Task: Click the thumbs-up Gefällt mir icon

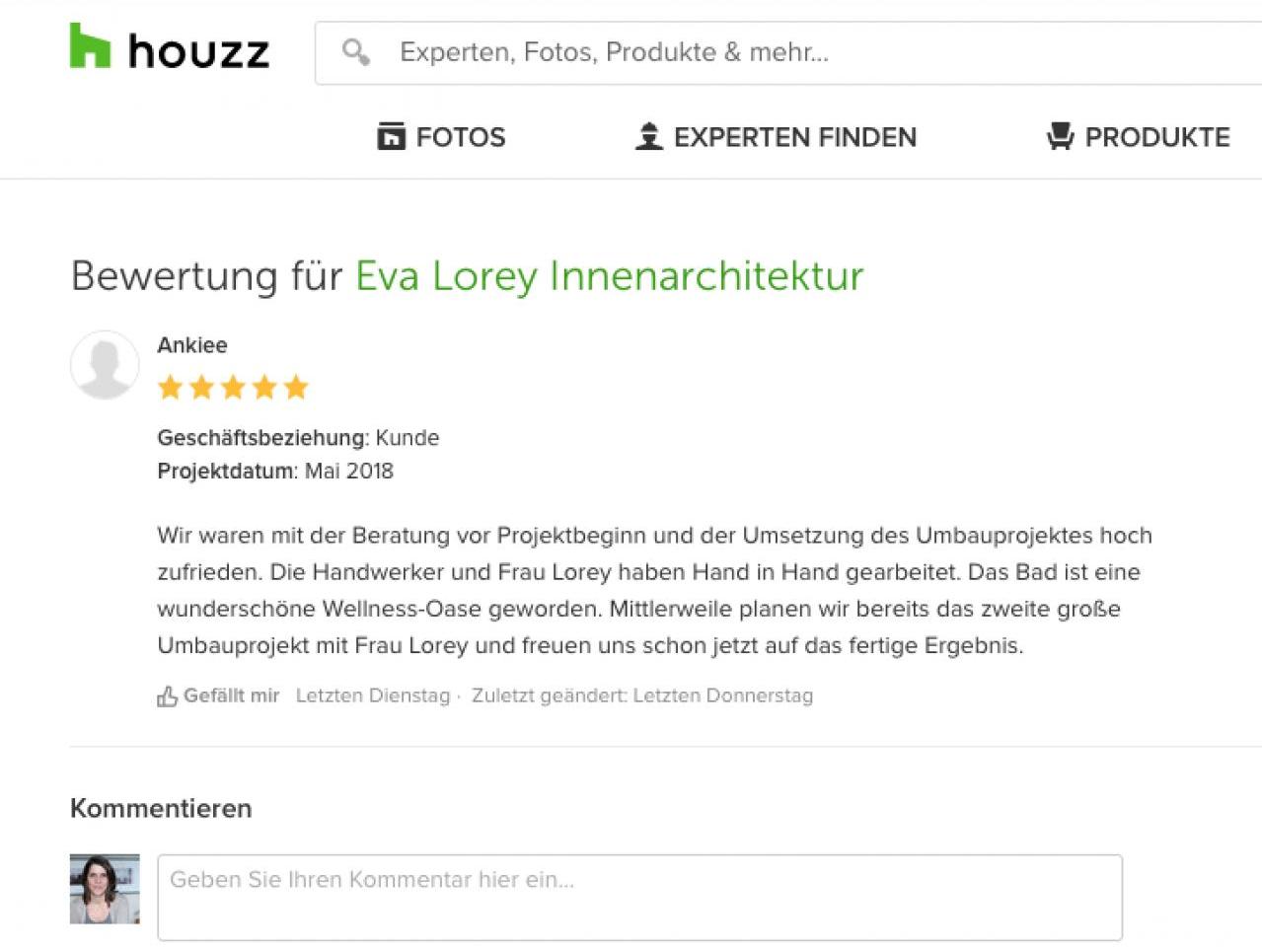Action: [x=167, y=696]
